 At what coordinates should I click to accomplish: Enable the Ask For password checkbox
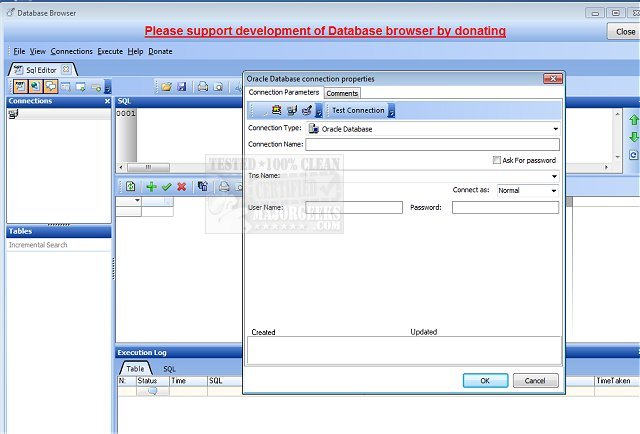pos(496,160)
